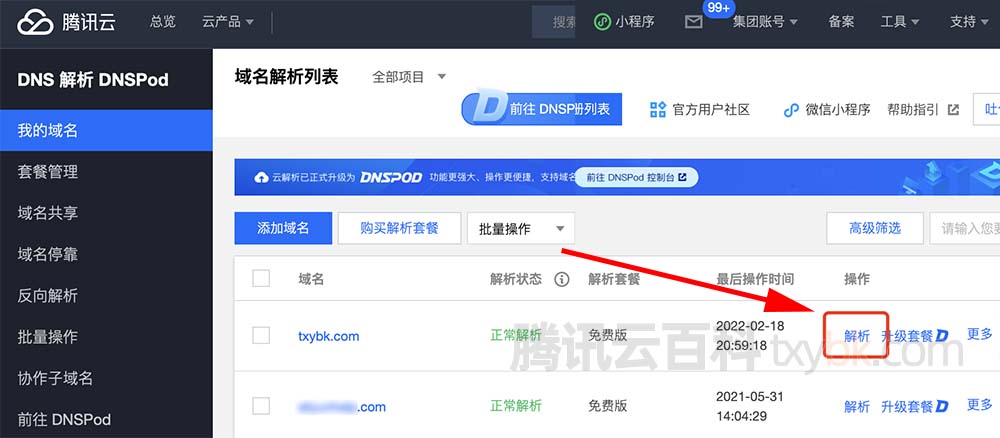Expand the 工具 dropdown
Viewport: 1000px width, 438px height.
900,22
